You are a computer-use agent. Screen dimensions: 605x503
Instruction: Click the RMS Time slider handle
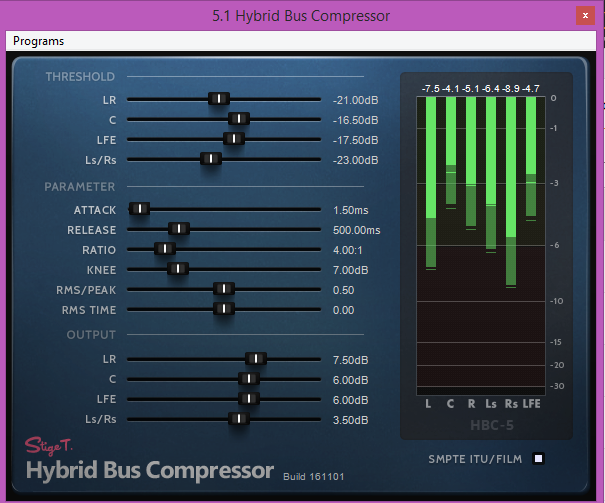point(224,309)
